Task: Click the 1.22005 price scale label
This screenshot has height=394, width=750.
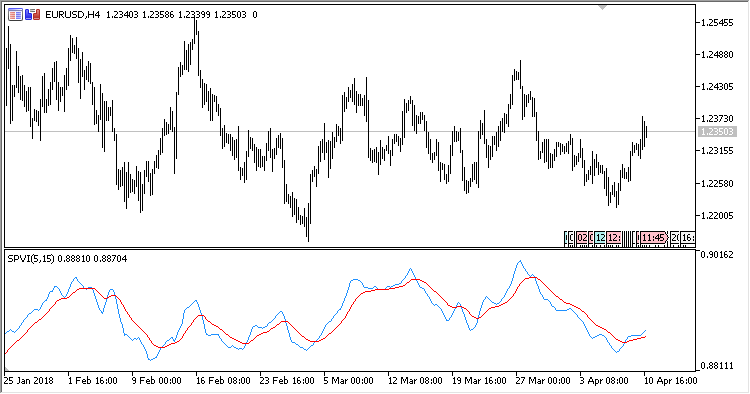Action: click(717, 216)
